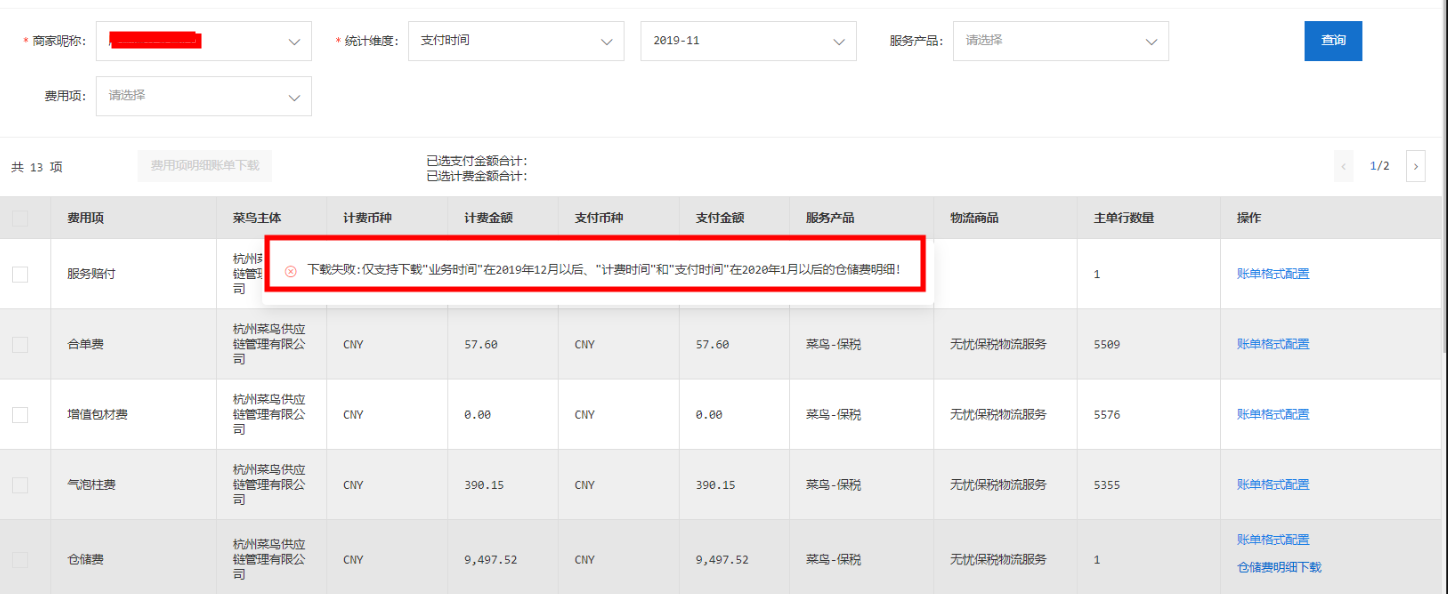Click the 1/2 page indicator

point(1379,166)
